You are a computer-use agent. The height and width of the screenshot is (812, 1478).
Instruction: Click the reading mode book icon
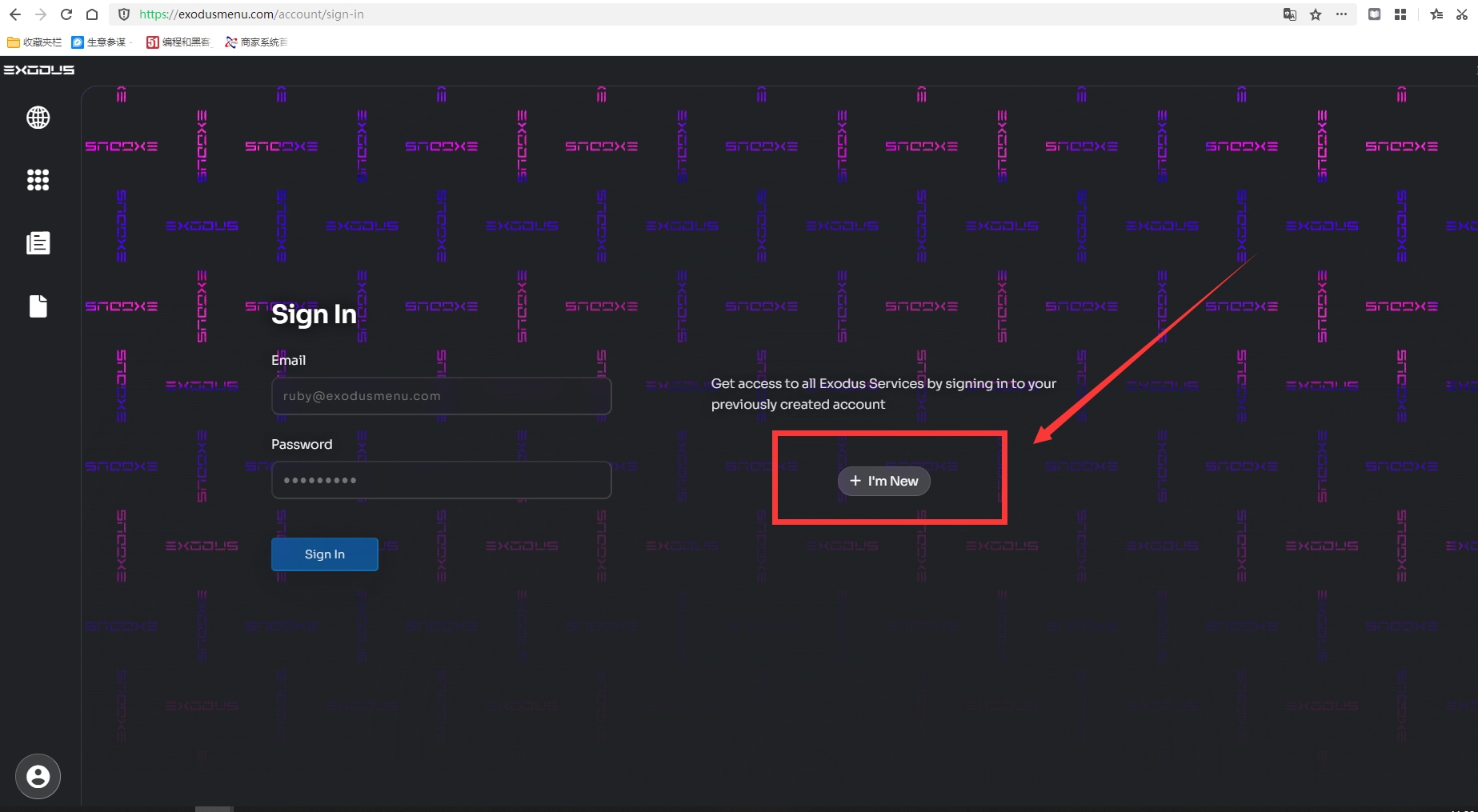point(1374,14)
